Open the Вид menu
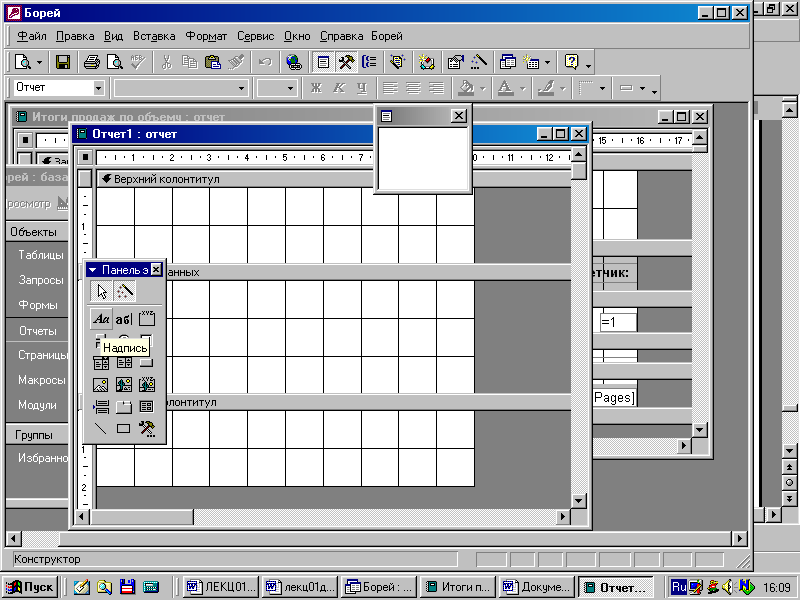The image size is (800, 600). (x=113, y=36)
